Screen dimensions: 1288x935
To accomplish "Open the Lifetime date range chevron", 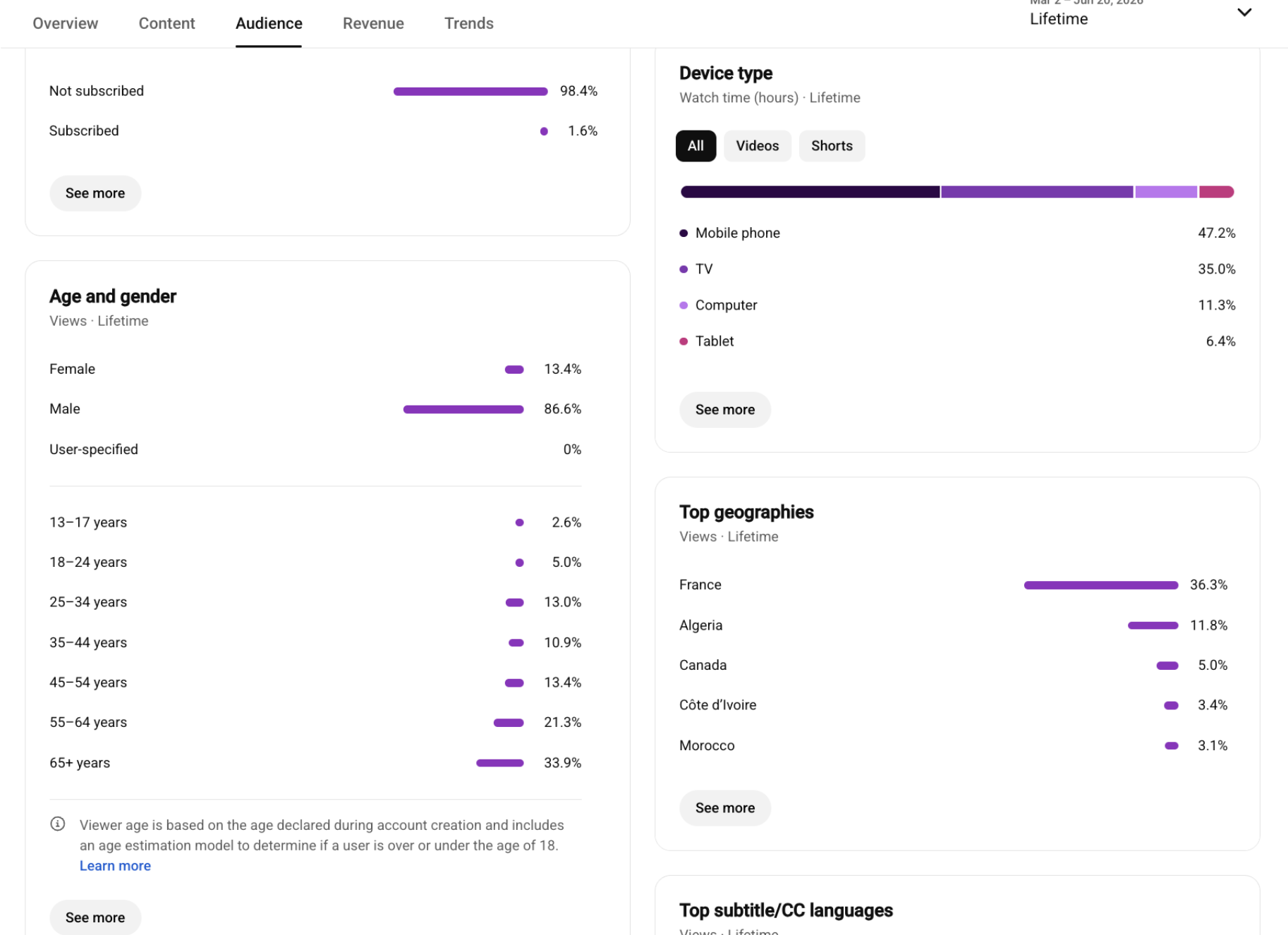I will click(1244, 13).
